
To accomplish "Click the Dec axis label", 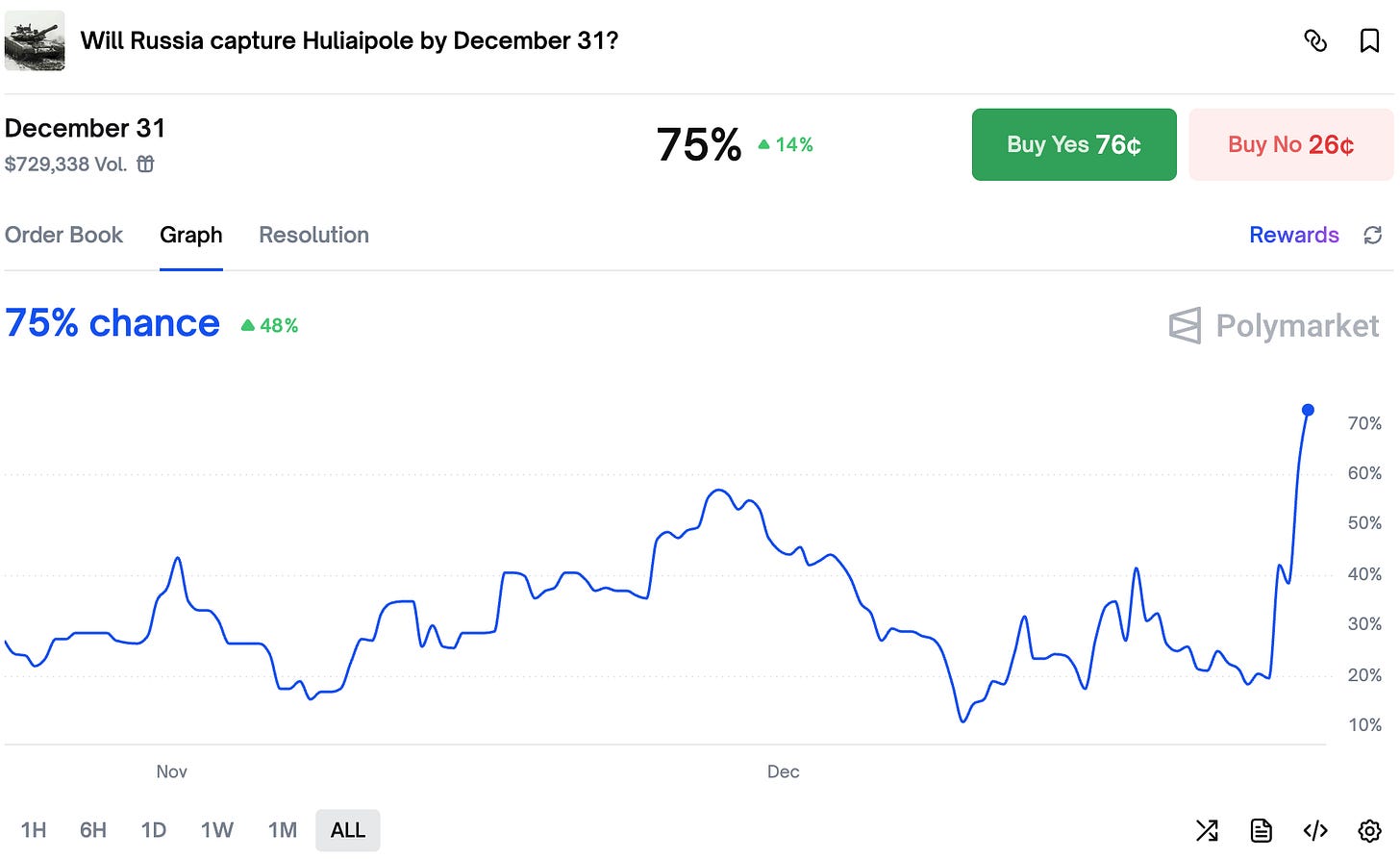I will coord(784,771).
